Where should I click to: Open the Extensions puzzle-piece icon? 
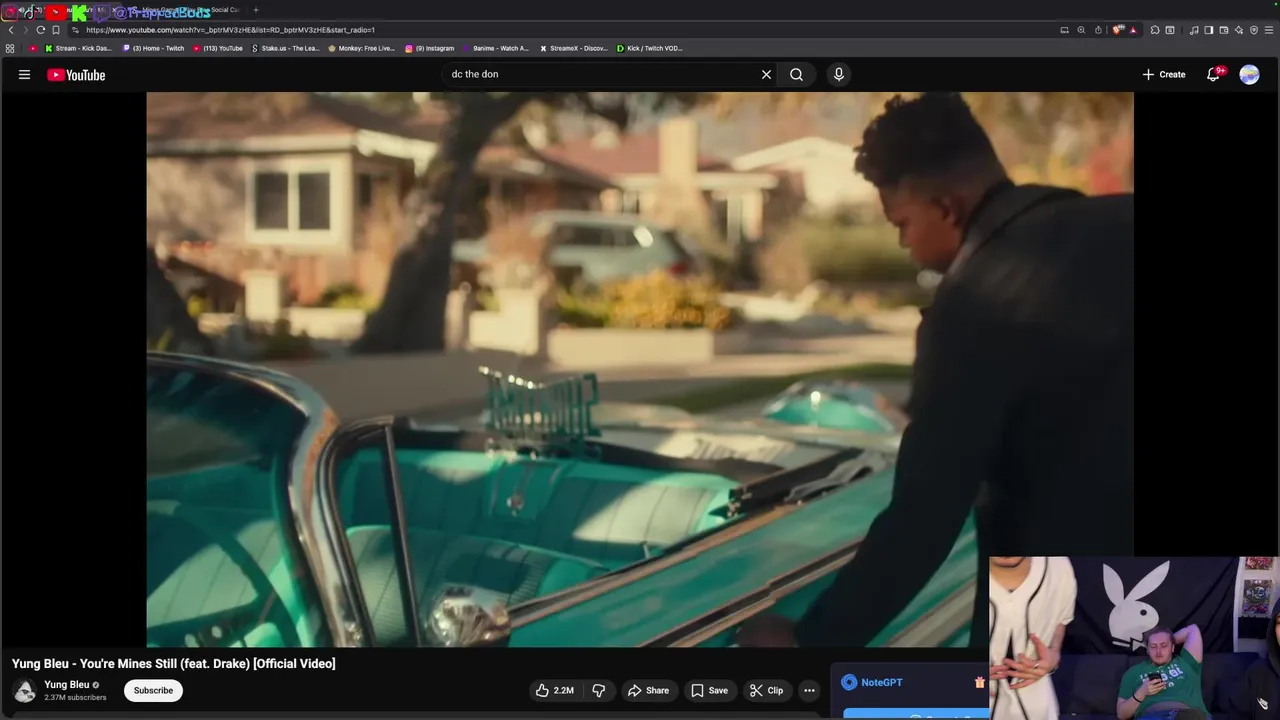tap(1155, 30)
